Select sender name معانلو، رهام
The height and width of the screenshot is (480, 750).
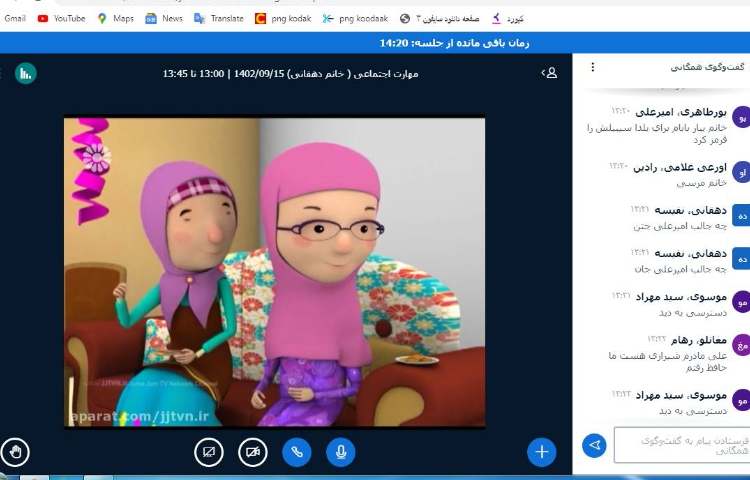(x=699, y=340)
